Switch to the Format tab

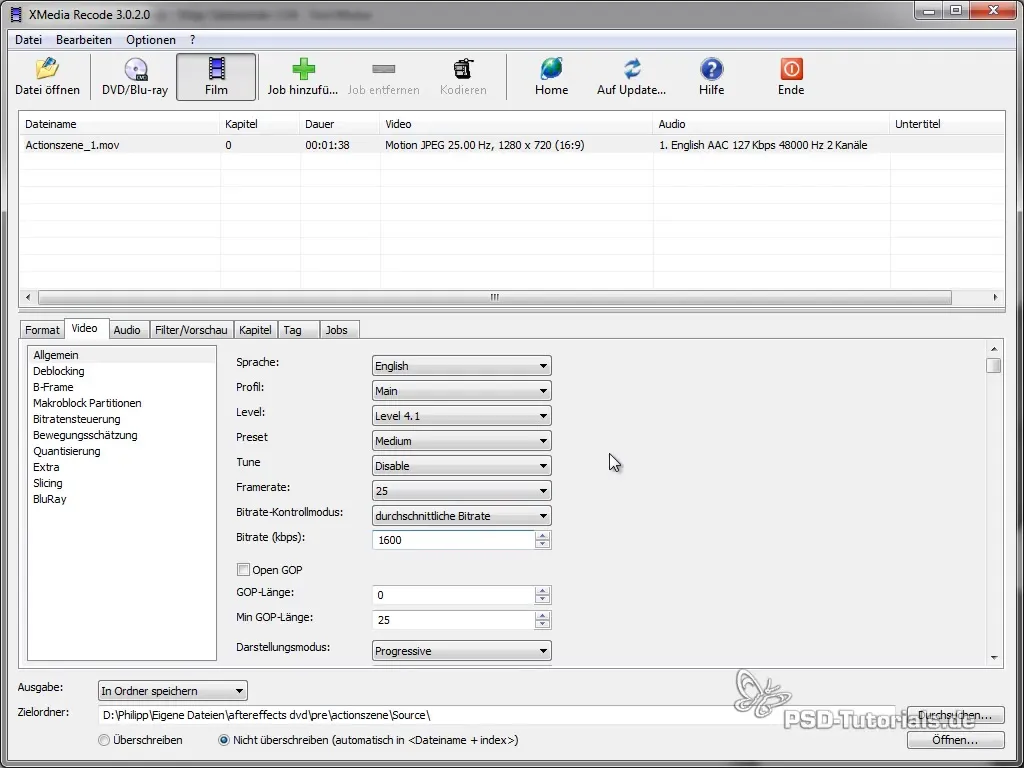click(x=42, y=330)
